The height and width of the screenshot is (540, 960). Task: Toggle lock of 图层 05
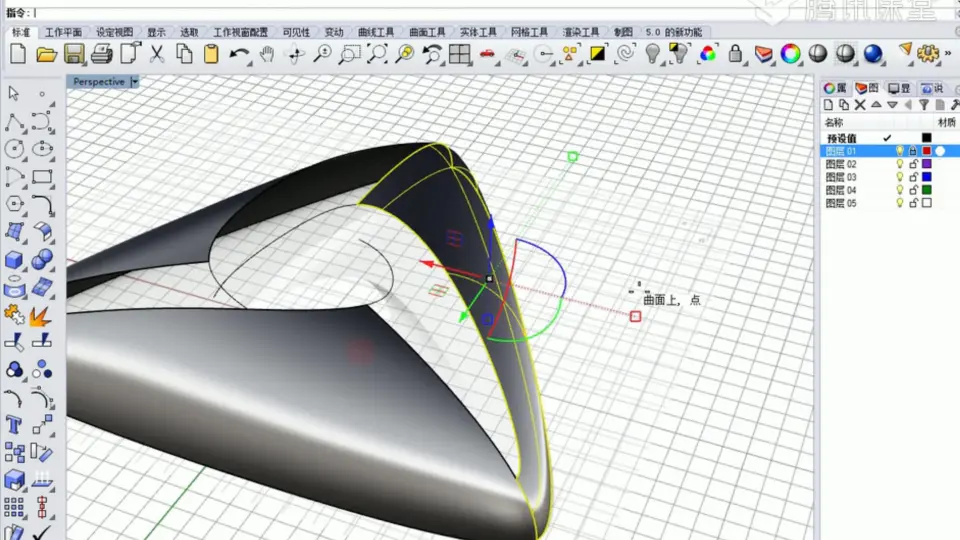point(913,203)
